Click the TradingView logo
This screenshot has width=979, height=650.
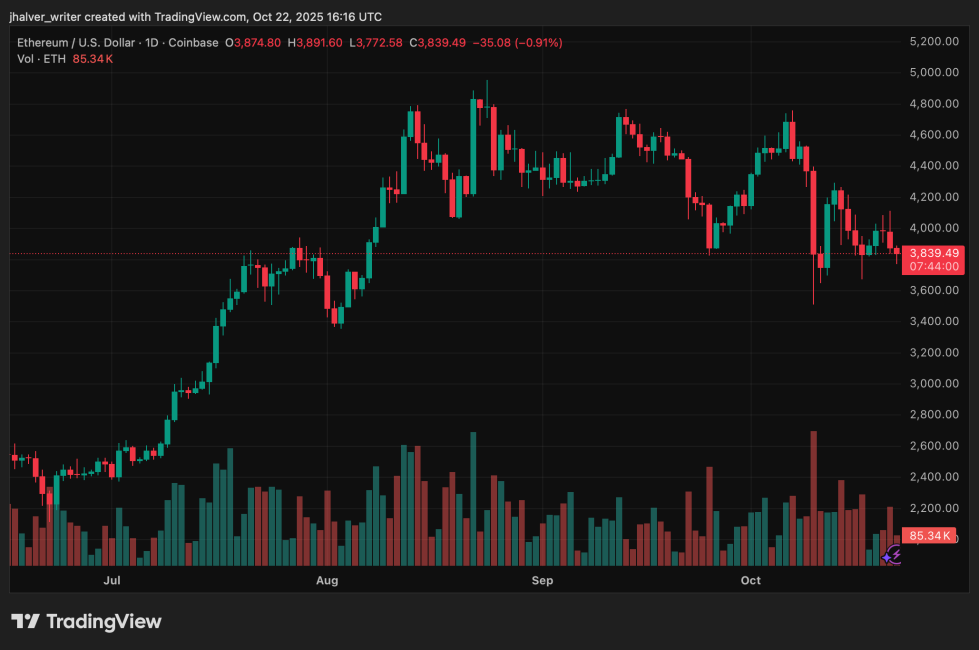(x=86, y=621)
